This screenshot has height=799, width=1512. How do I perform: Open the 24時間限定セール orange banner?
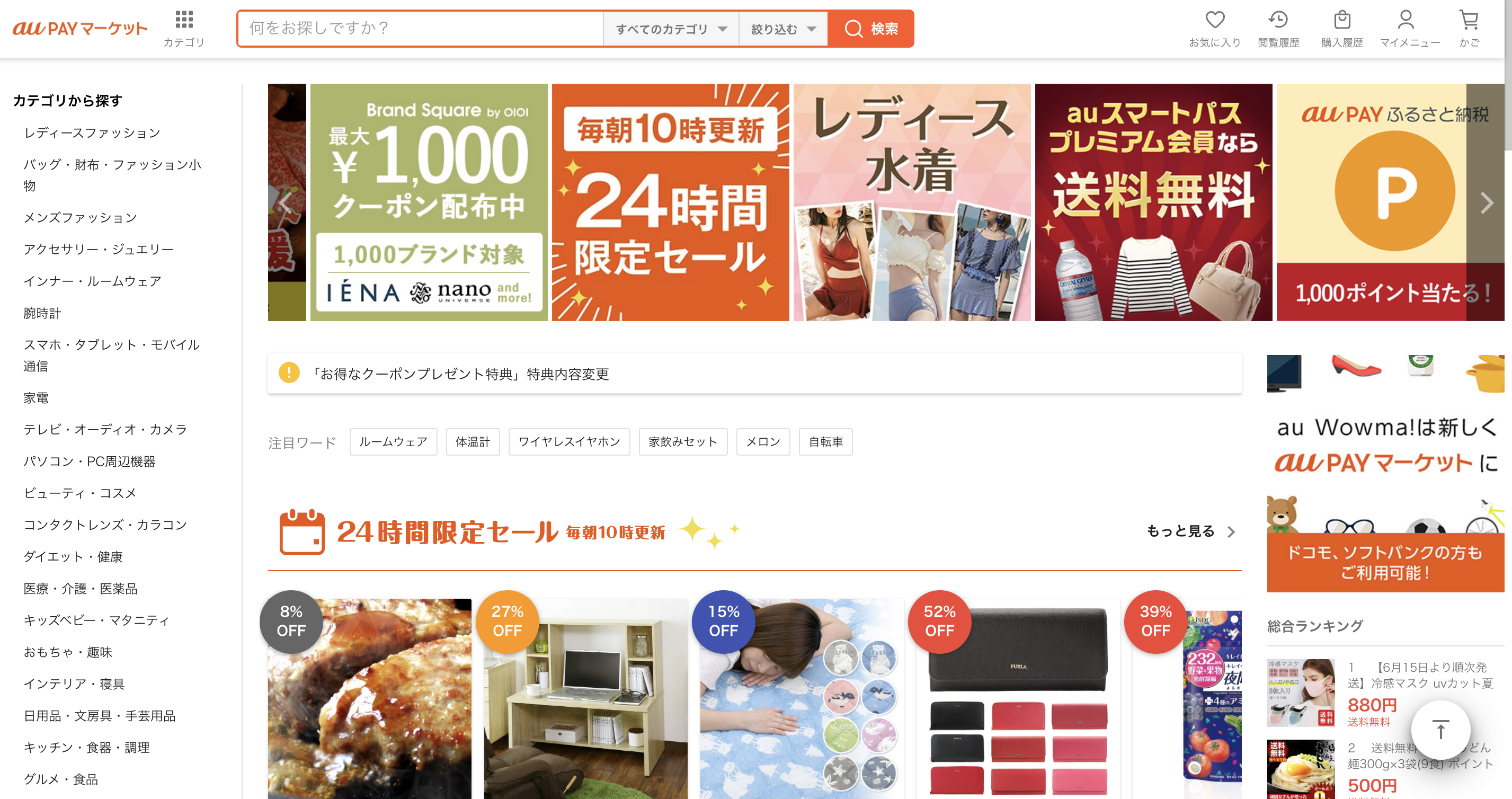click(x=670, y=202)
